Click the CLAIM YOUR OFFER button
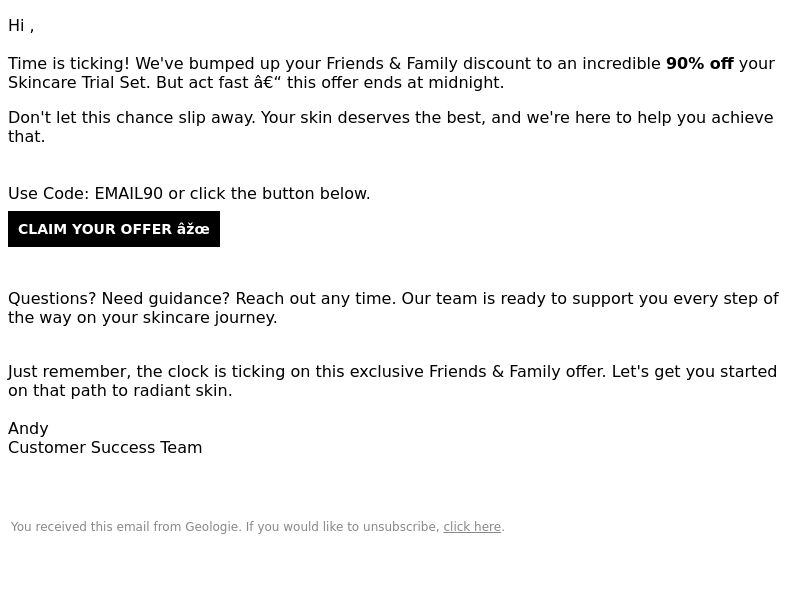The width and height of the screenshot is (800, 600). coord(114,229)
